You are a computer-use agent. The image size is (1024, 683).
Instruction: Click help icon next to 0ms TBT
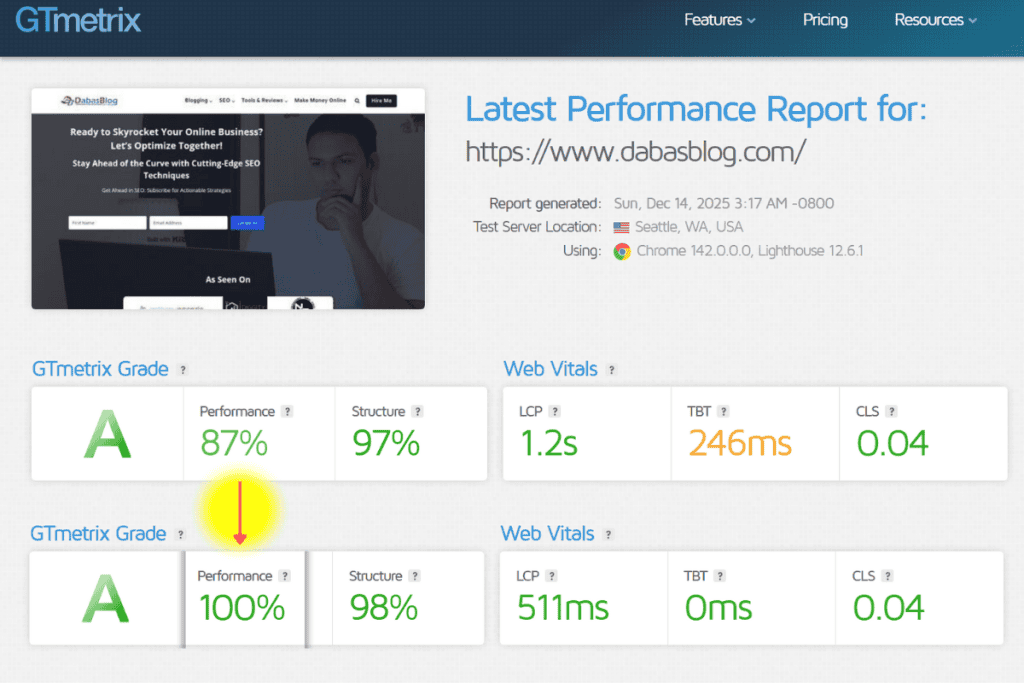coord(720,576)
